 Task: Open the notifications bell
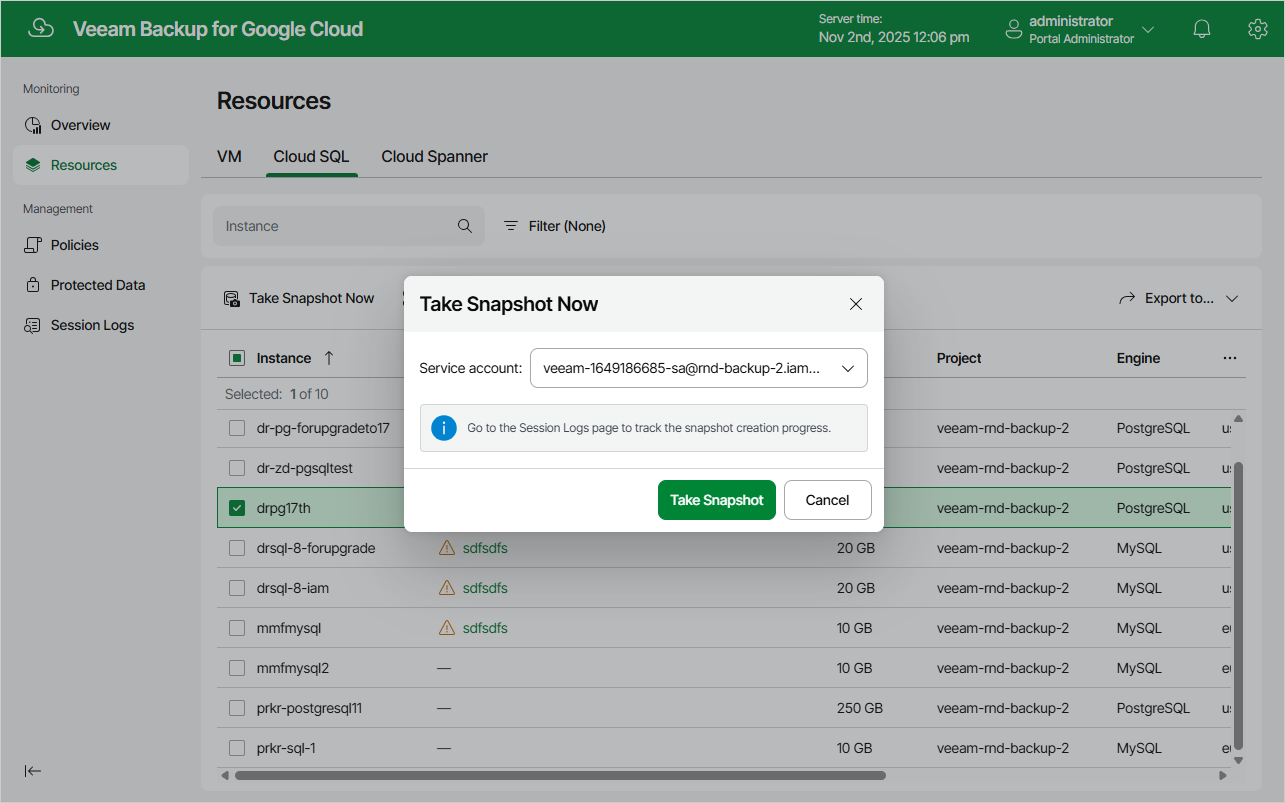coord(1202,29)
